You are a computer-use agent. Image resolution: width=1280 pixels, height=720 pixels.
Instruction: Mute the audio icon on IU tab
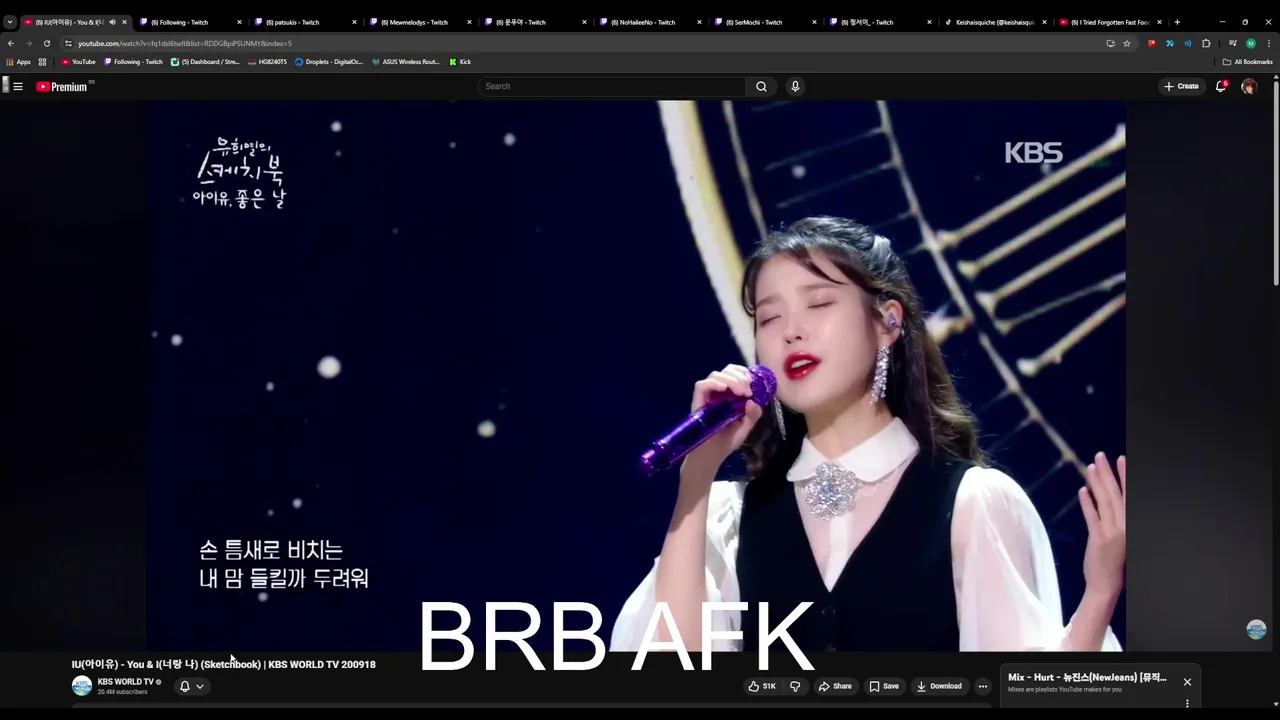112,22
